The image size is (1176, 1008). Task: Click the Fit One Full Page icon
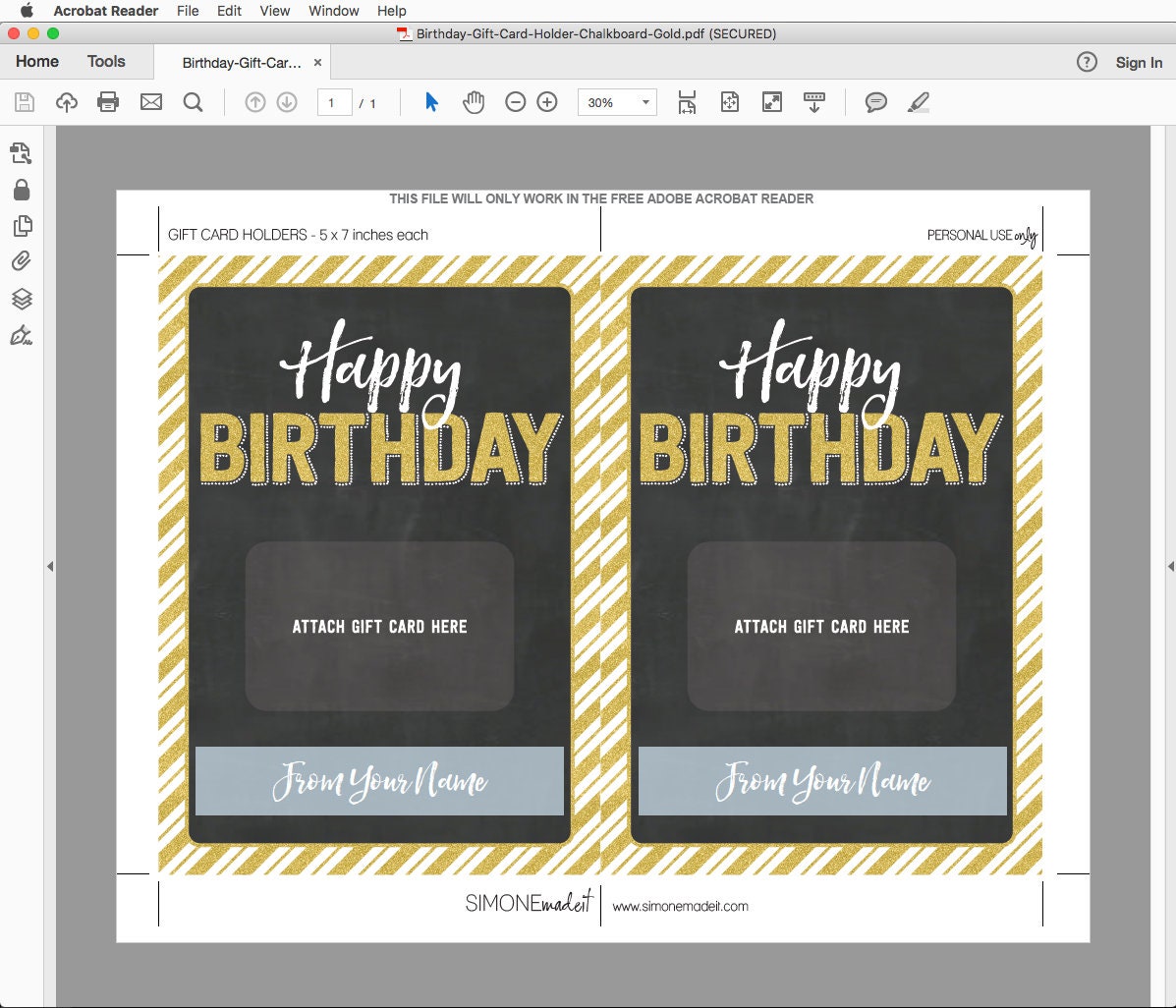click(x=730, y=102)
